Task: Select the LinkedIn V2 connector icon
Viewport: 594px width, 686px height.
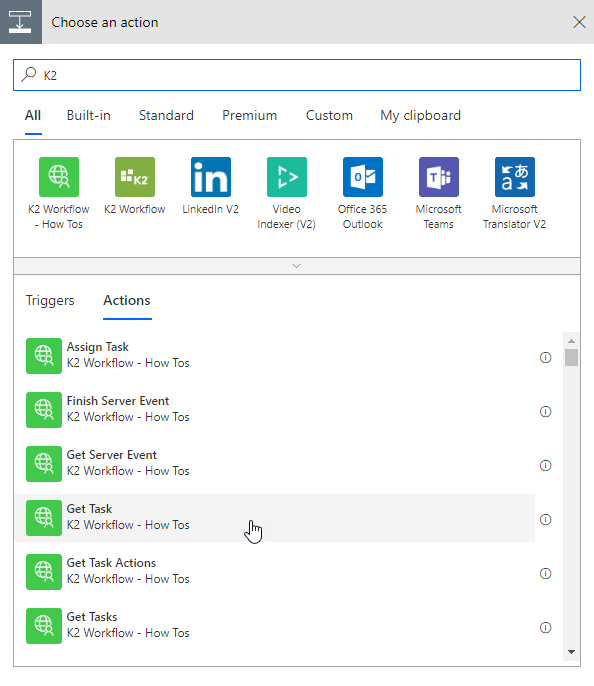Action: click(x=211, y=177)
